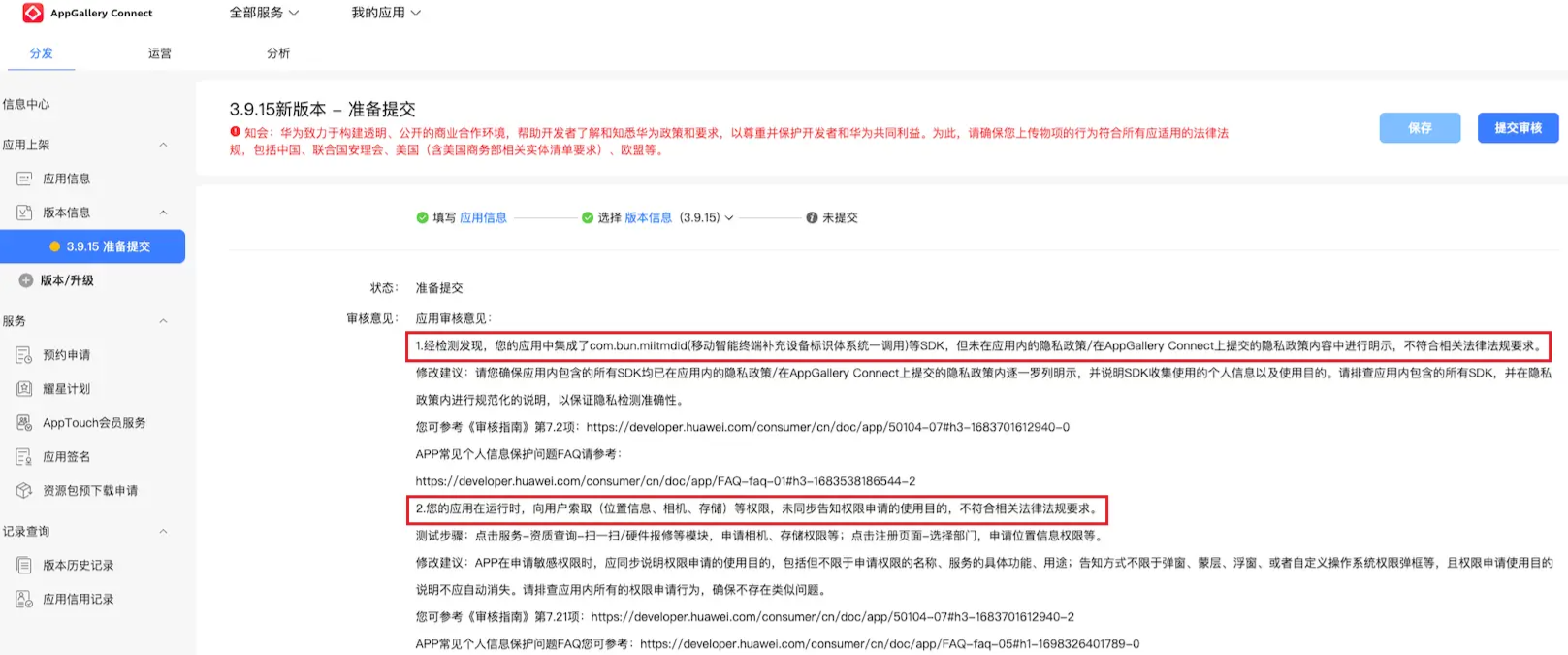The width and height of the screenshot is (1568, 655).
Task: Open the 我的应用 dropdown menu
Action: [385, 13]
